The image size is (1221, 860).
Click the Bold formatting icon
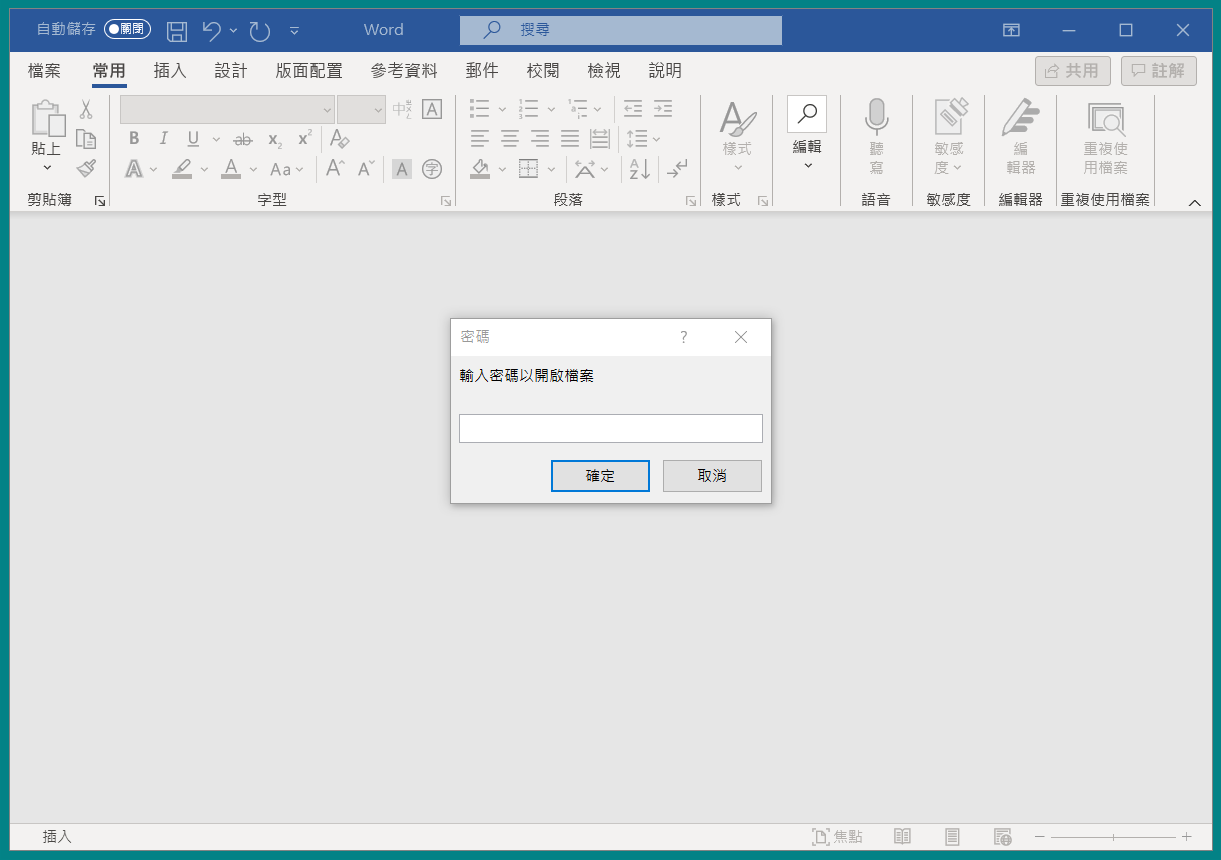(134, 139)
